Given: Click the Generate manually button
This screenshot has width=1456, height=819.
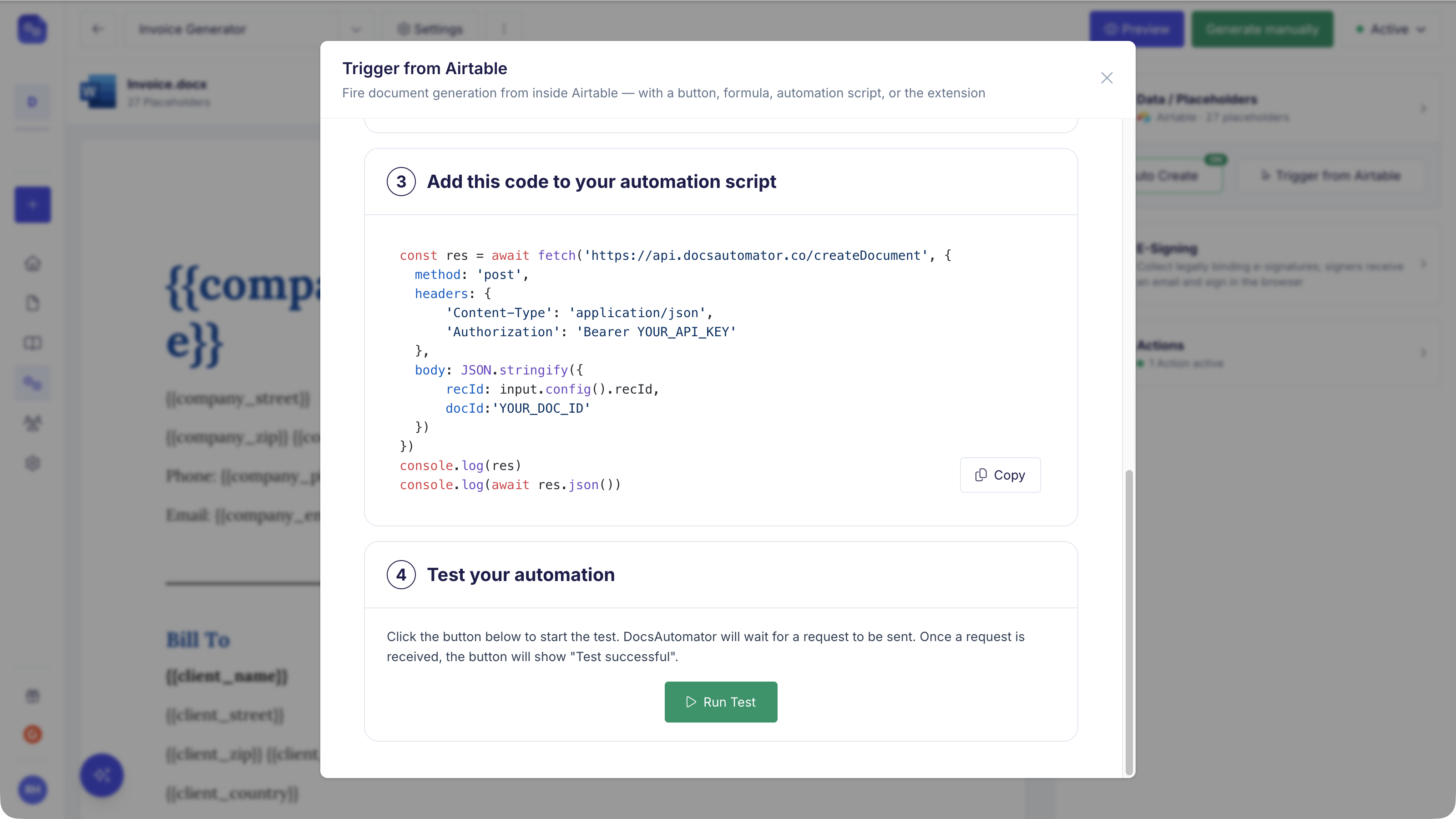Looking at the screenshot, I should pyautogui.click(x=1262, y=29).
